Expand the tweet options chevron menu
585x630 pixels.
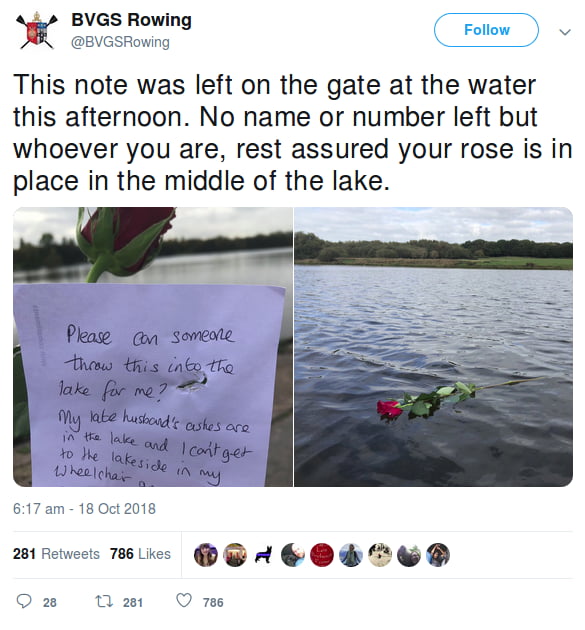(x=565, y=32)
